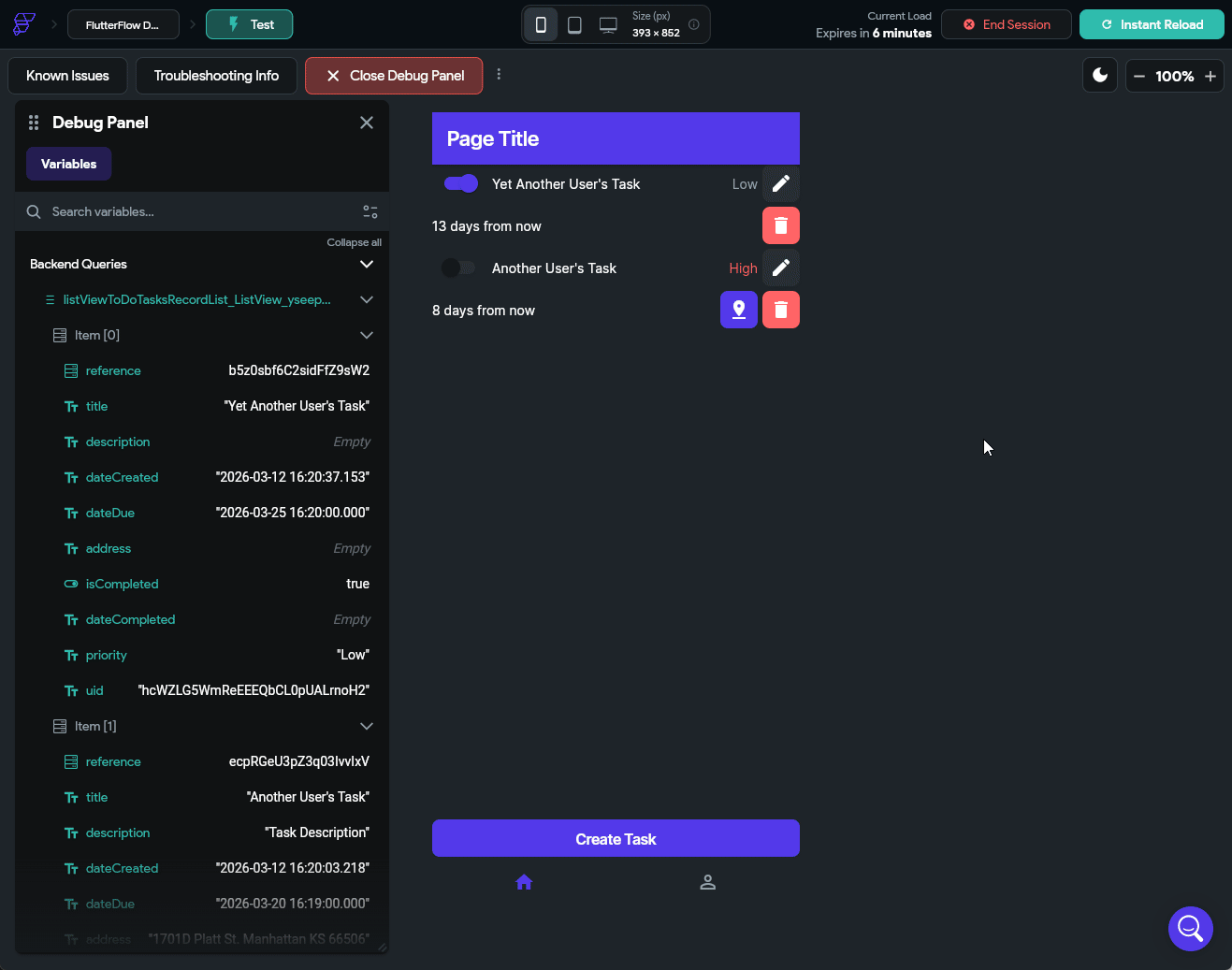Click the priority "Low" value
Screen dimensions: 1232x970
click(x=354, y=655)
